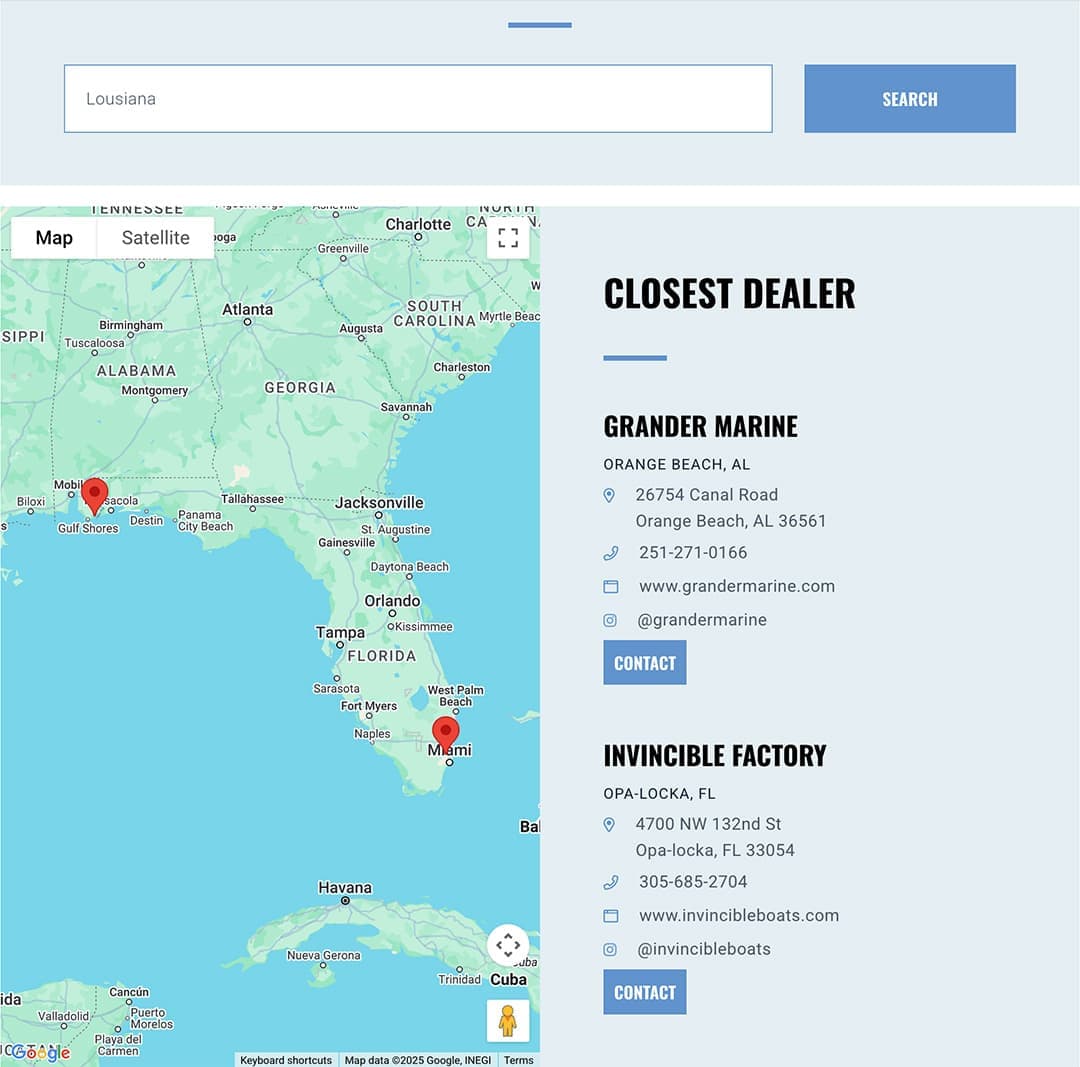Select address 26754 Canal Road
Screen dimensions: 1080x1067
[707, 495]
